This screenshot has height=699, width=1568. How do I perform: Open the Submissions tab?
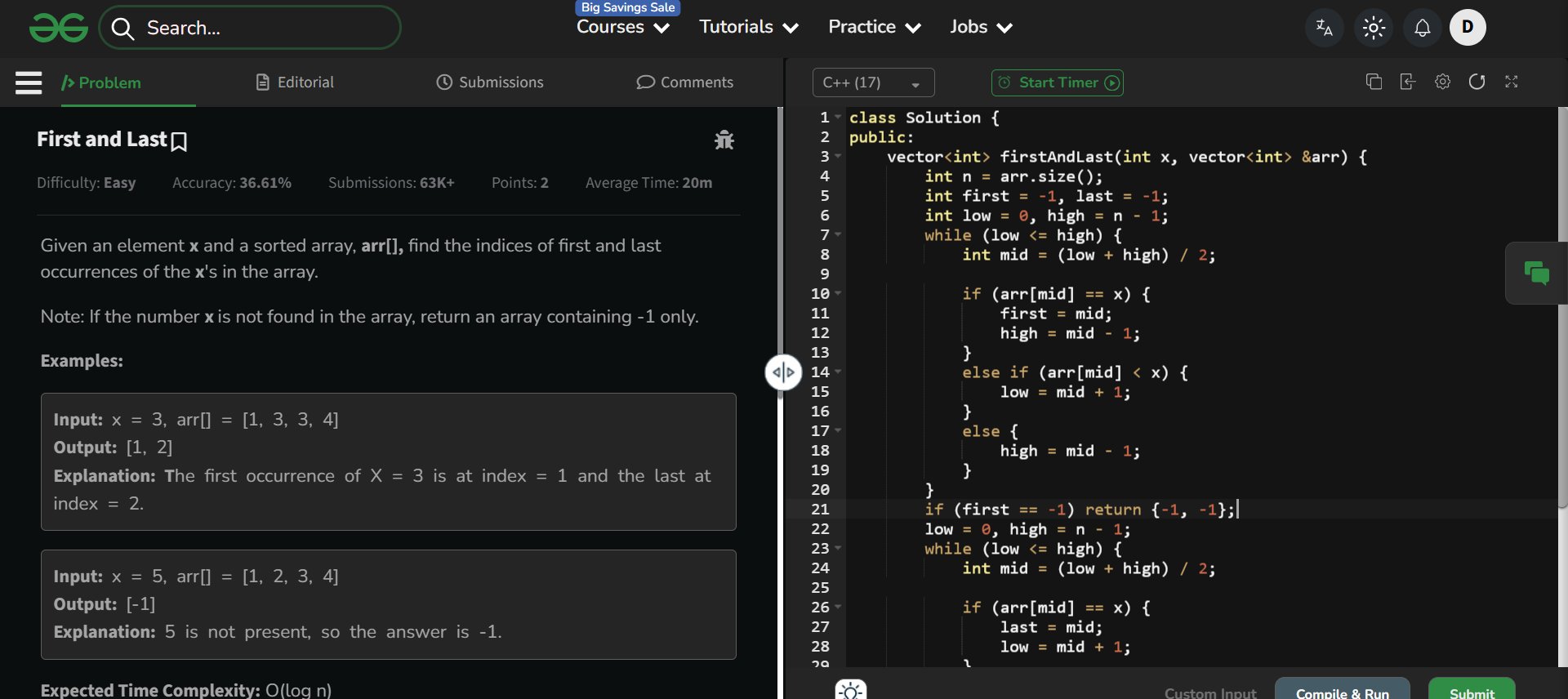tap(490, 82)
